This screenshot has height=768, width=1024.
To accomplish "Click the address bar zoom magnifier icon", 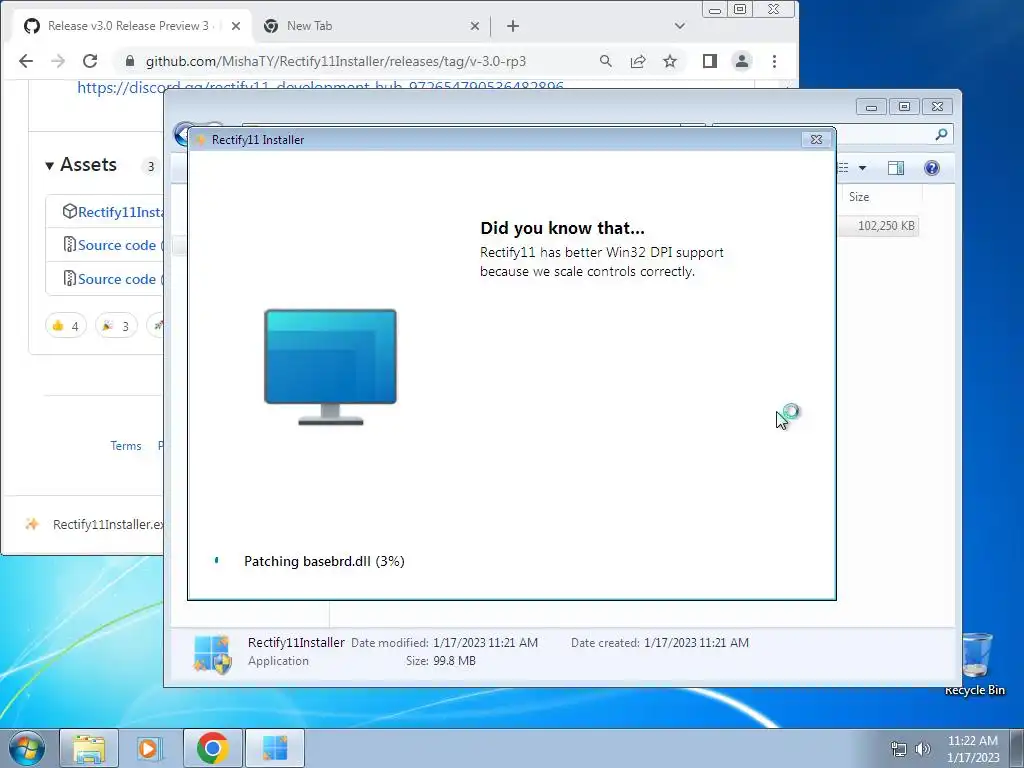I will (606, 61).
